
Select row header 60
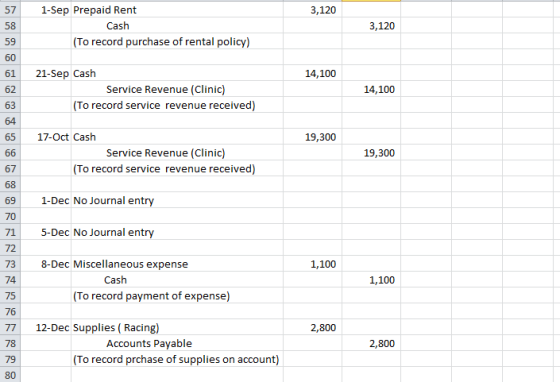(x=10, y=57)
